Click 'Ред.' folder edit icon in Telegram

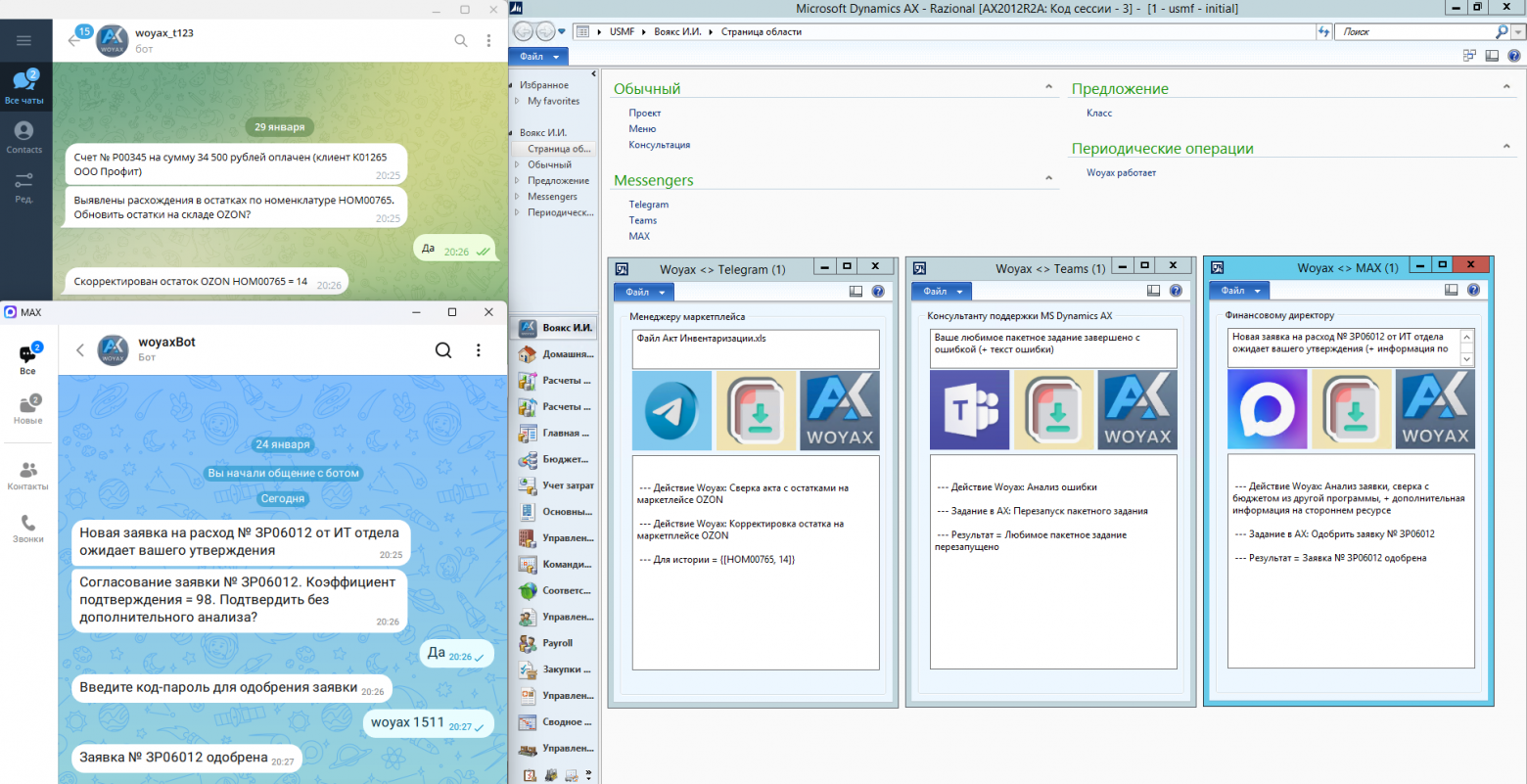[x=24, y=186]
